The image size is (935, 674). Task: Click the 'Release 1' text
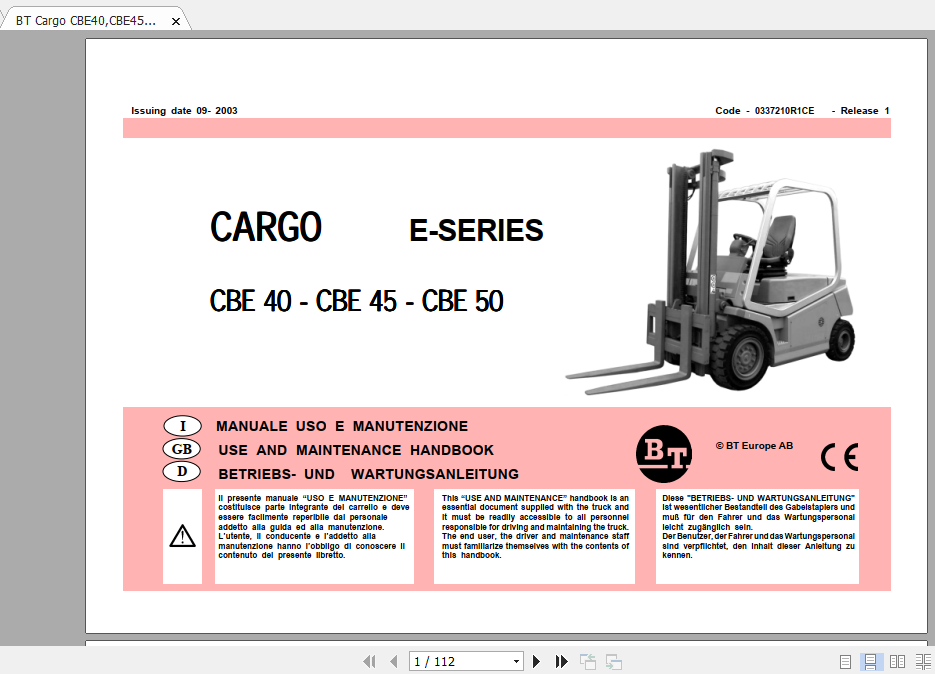(x=865, y=111)
